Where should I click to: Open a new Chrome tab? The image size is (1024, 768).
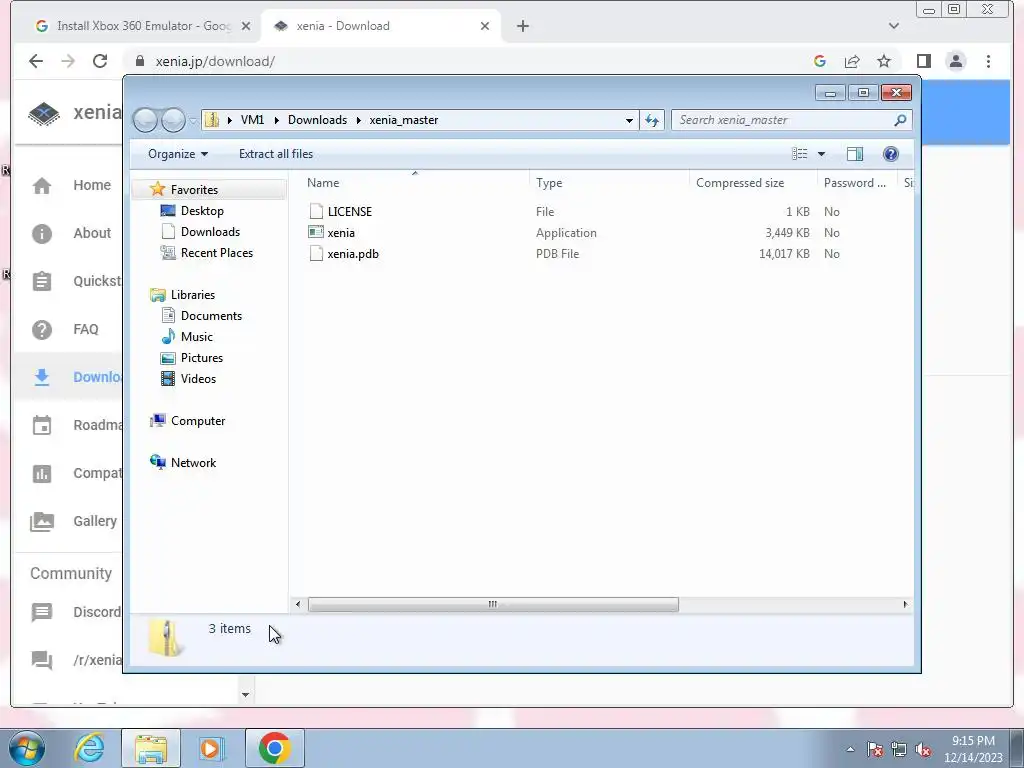(x=522, y=26)
